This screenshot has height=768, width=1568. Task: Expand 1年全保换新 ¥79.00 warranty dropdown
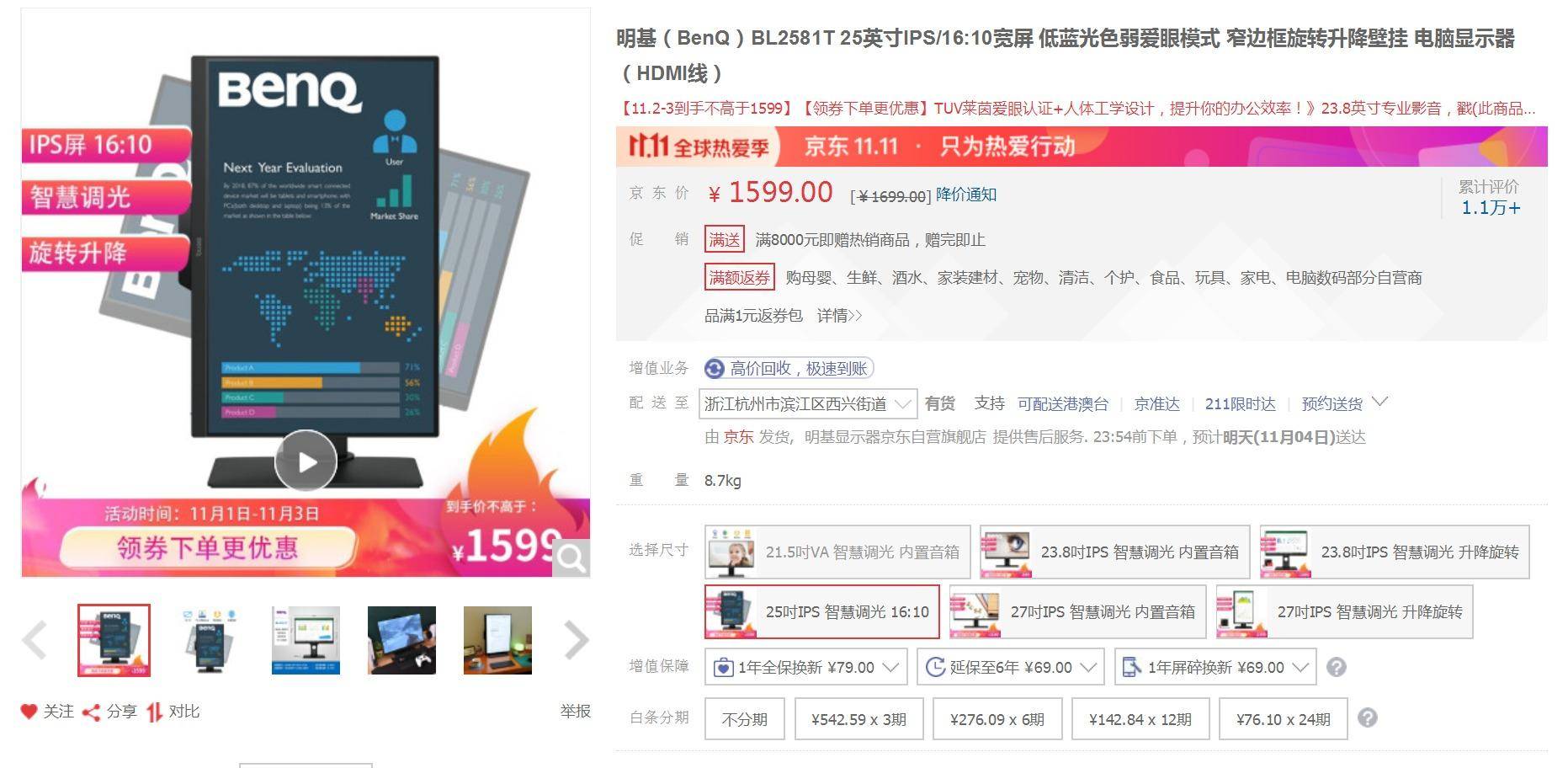(806, 667)
